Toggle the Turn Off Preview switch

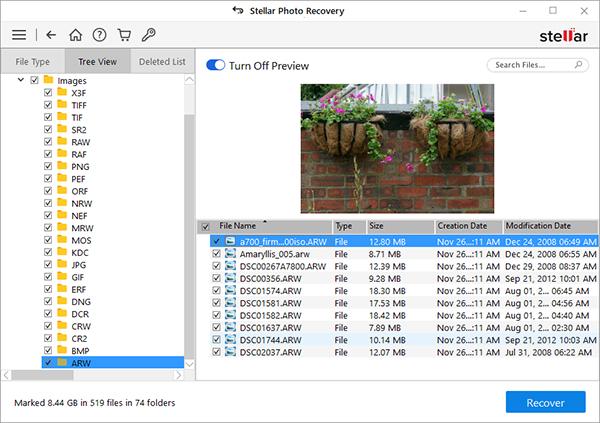click(x=215, y=66)
